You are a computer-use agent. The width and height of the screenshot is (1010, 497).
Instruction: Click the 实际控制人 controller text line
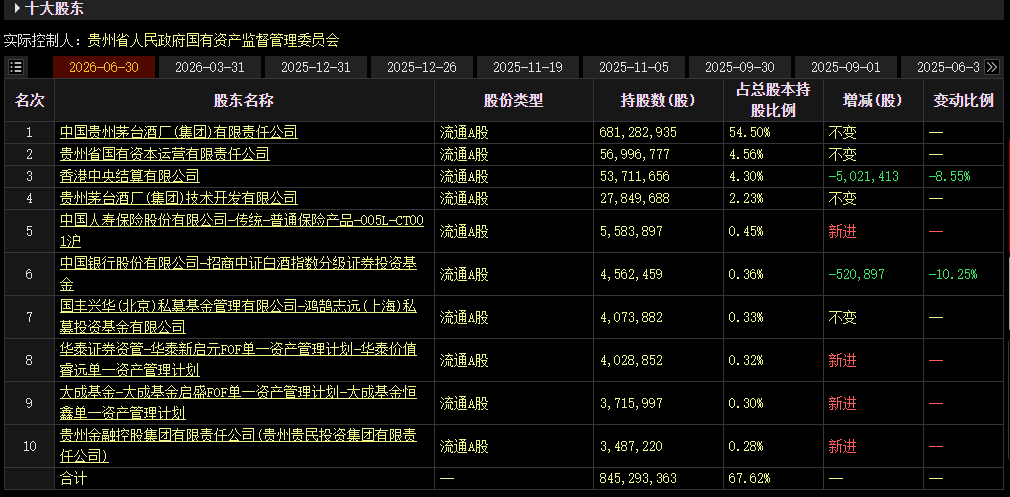(171, 41)
